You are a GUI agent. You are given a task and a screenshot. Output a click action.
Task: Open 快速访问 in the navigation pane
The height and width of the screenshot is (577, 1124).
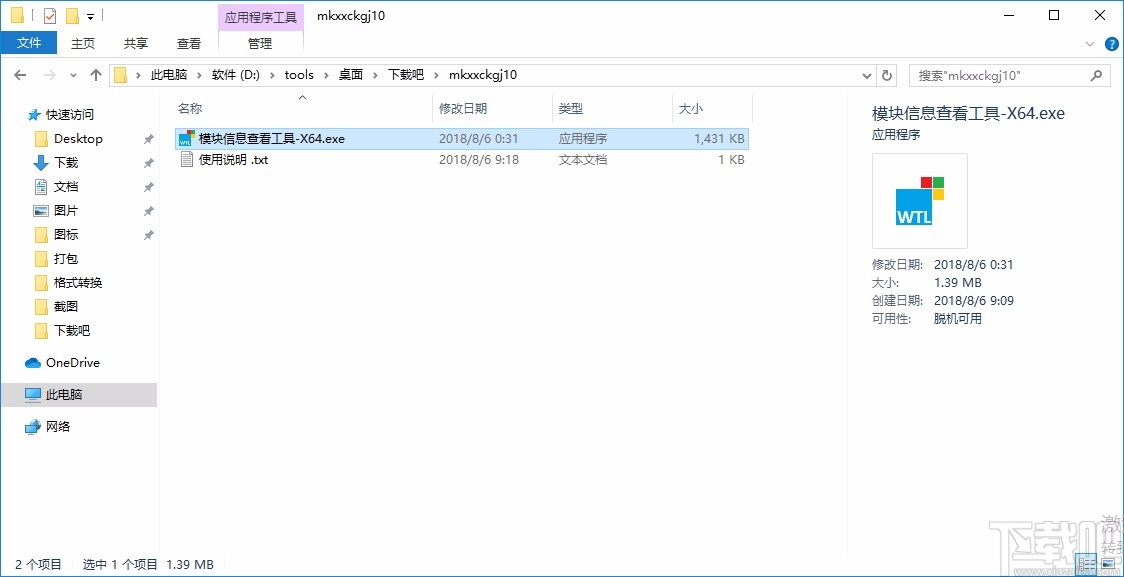(70, 115)
